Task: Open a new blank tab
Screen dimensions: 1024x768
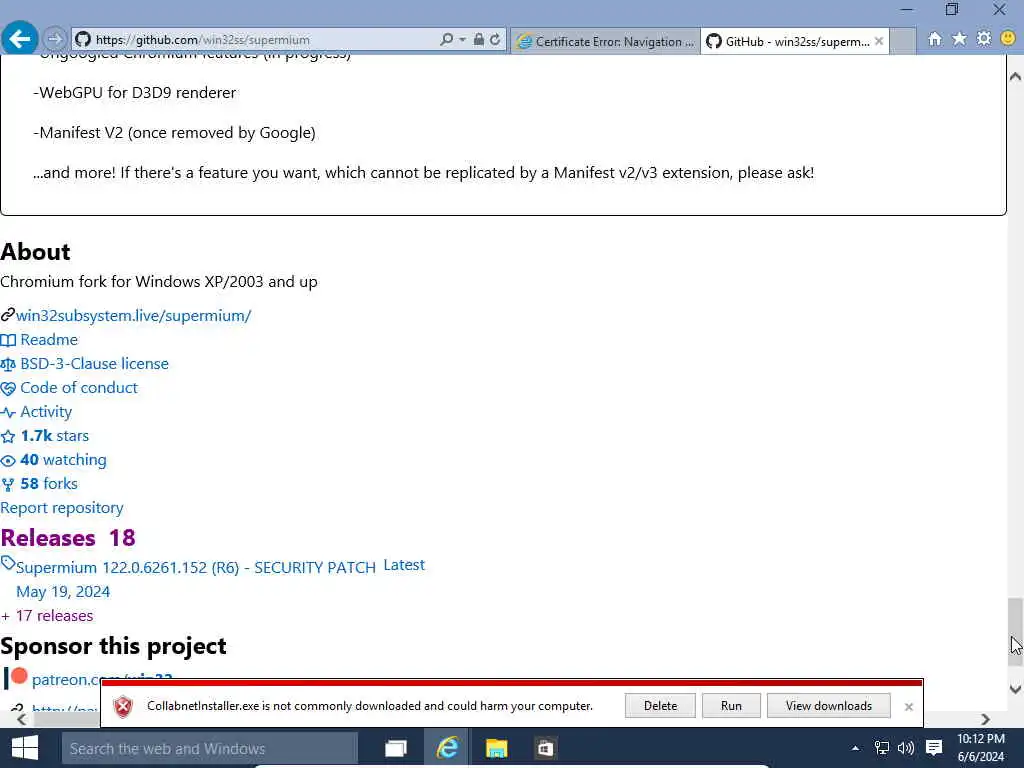Action: [x=903, y=41]
